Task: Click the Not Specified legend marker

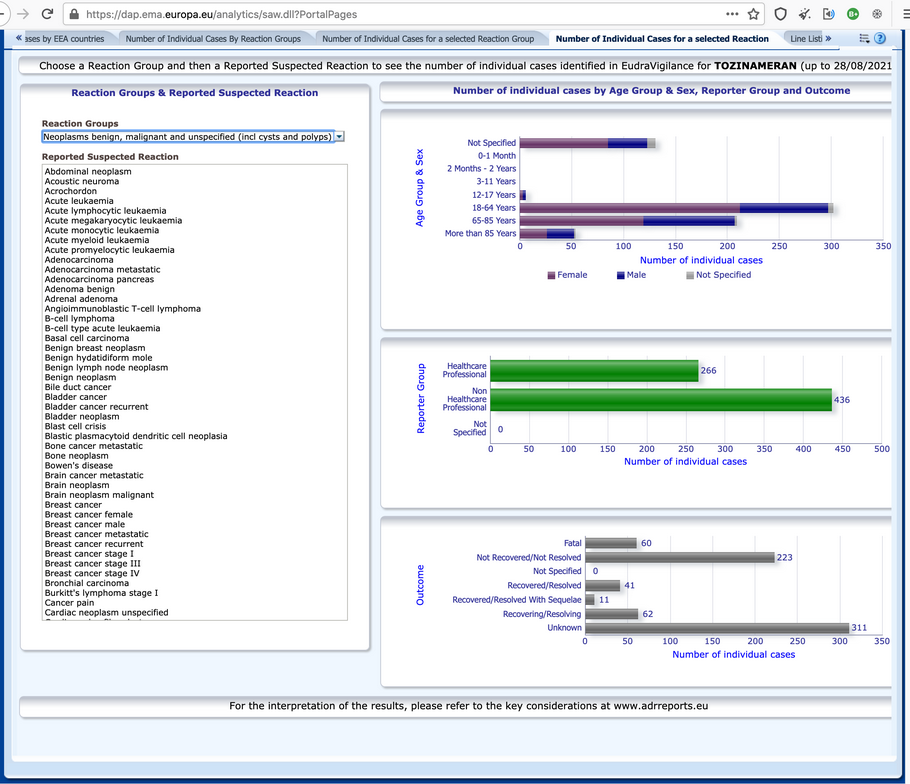Action: point(690,275)
